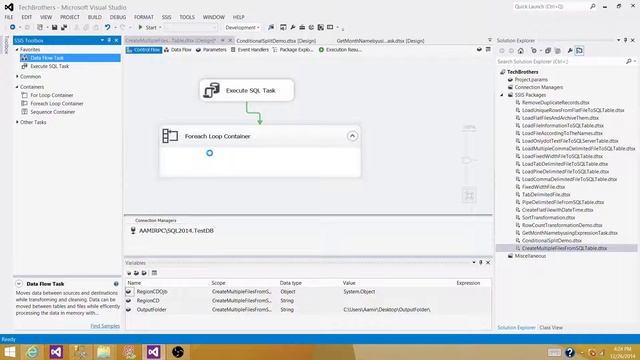Switch to GetMonthName package design tab

tap(380, 41)
